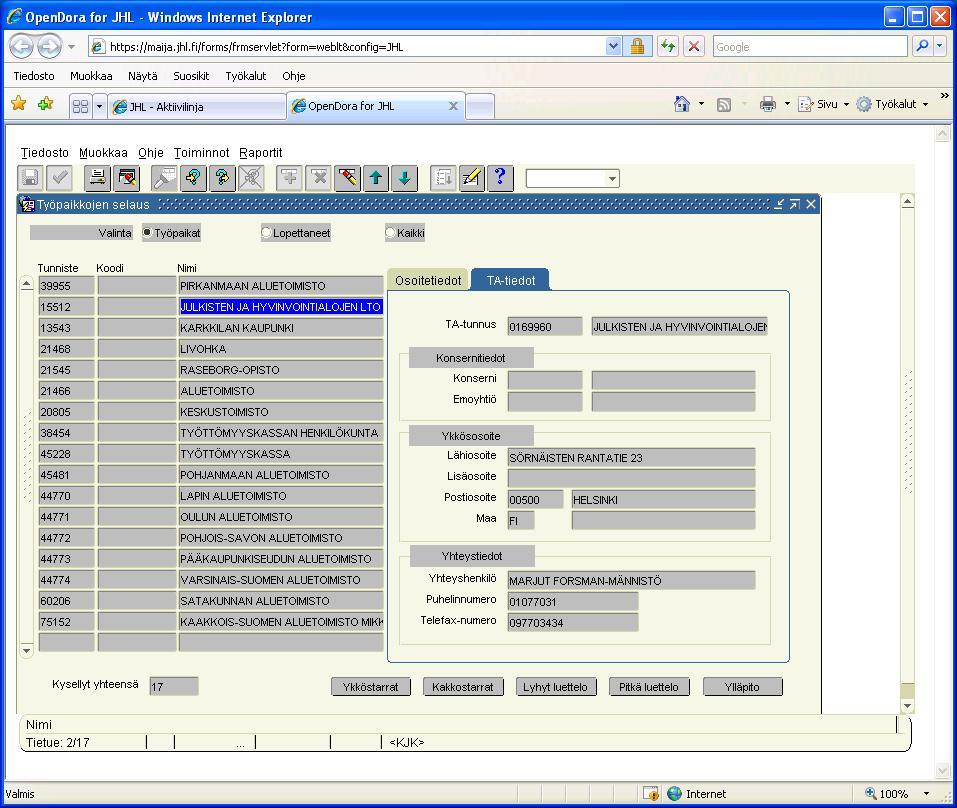Click the browser Stop red X icon
957x808 pixels.
coord(694,46)
